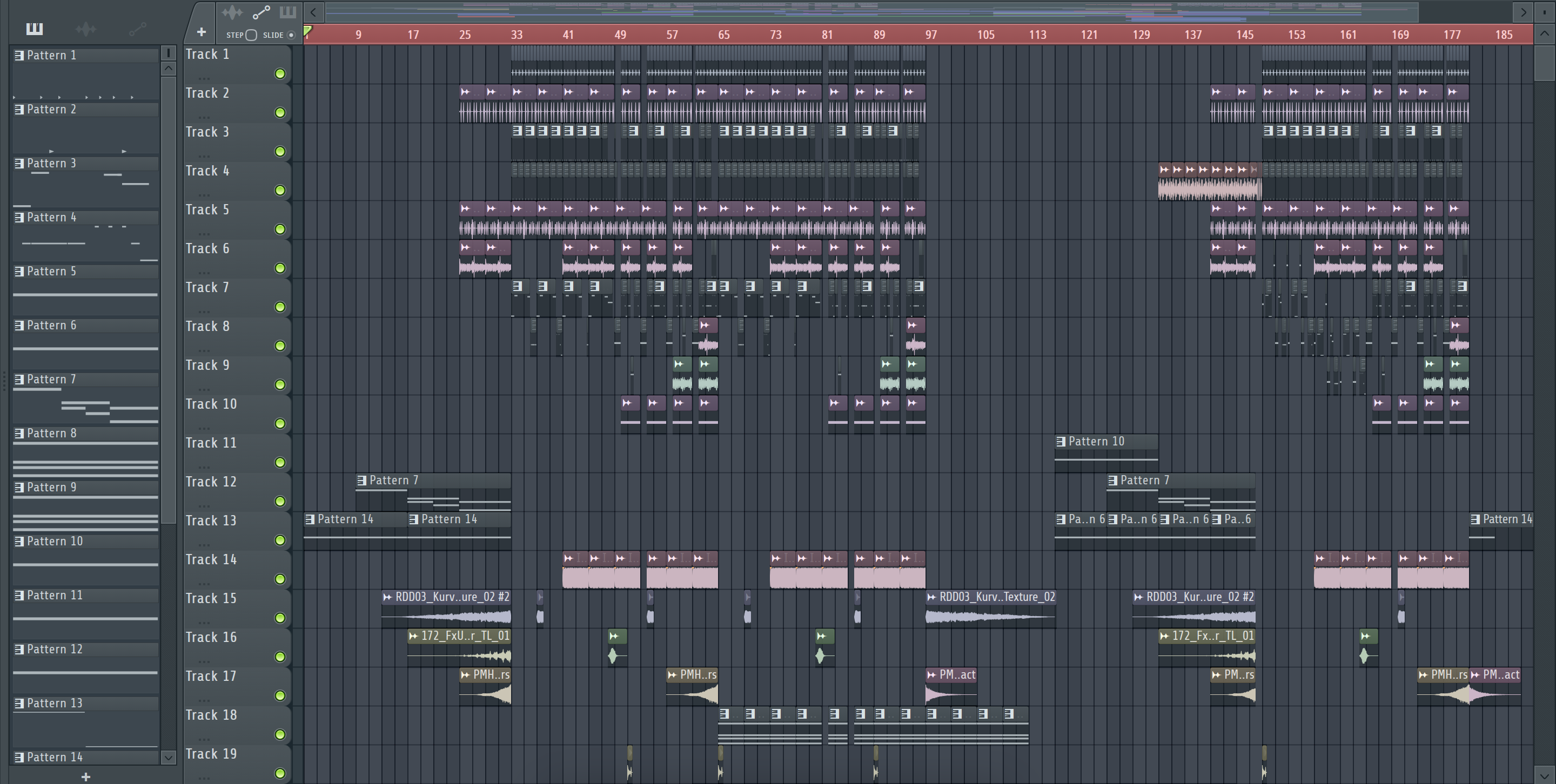Select Pattern 2 in the picker
This screenshot has height=784, width=1556.
tap(85, 130)
